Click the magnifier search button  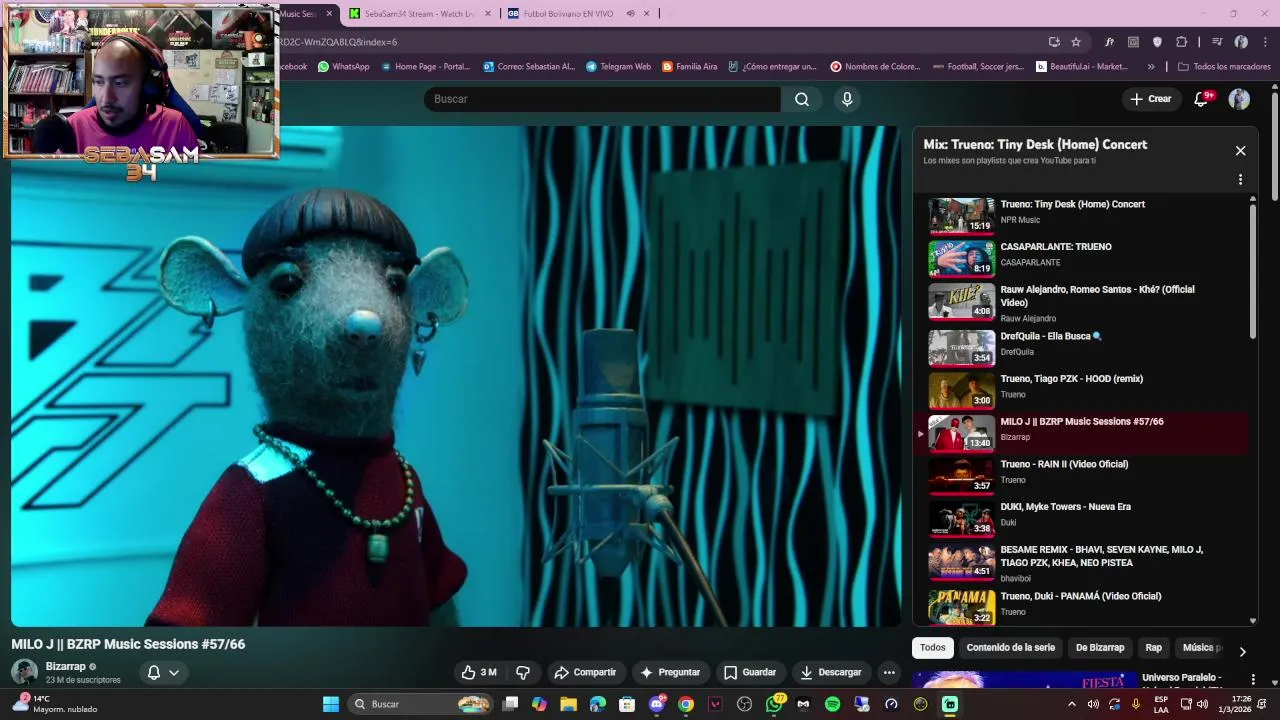click(802, 99)
